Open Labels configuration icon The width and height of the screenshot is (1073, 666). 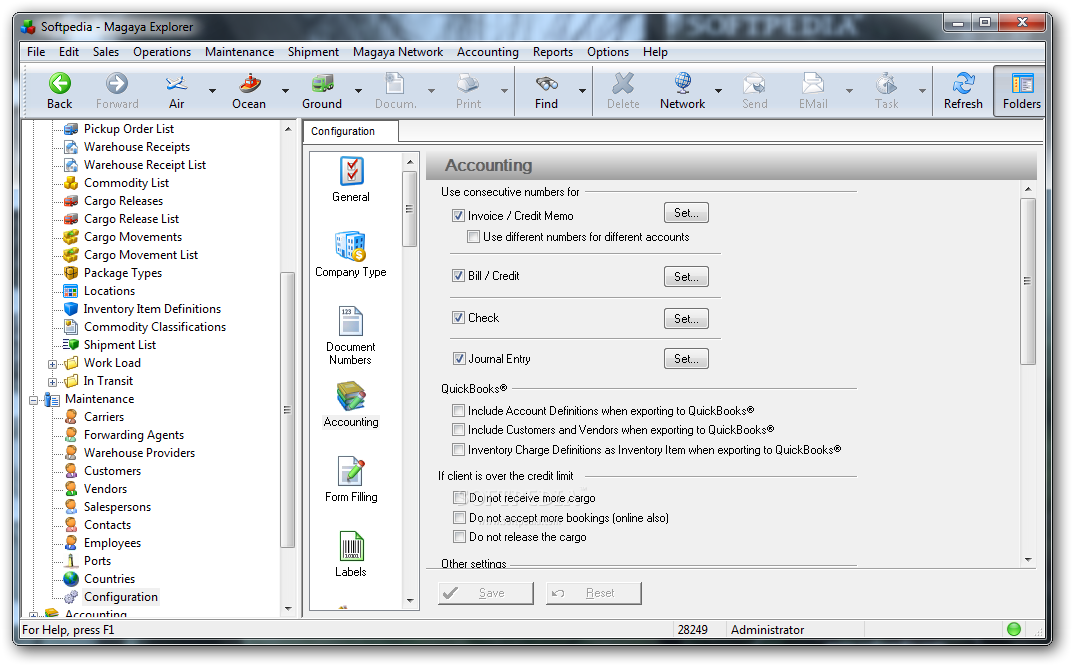[351, 547]
